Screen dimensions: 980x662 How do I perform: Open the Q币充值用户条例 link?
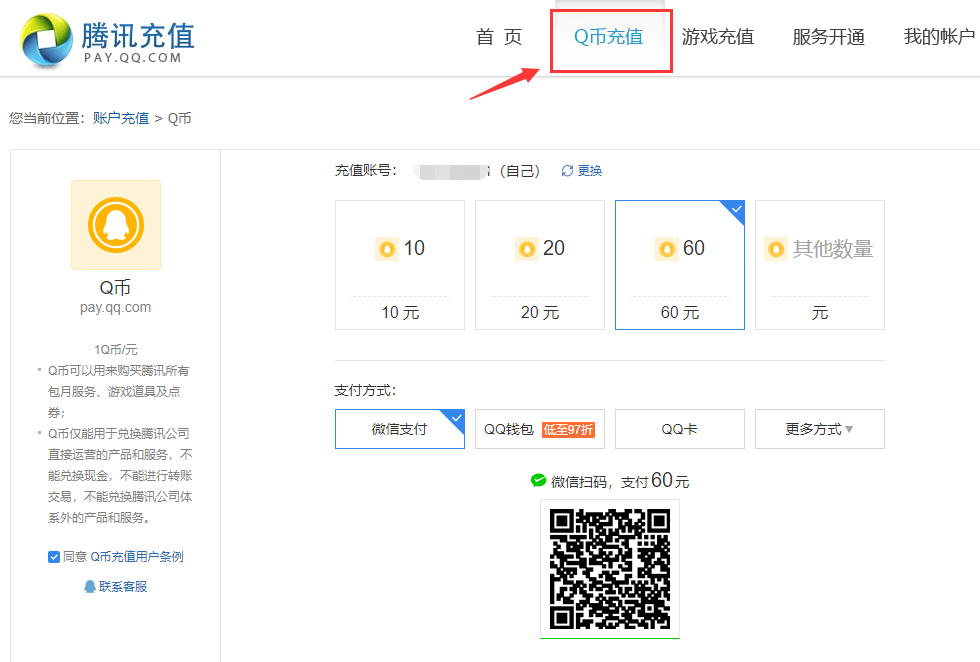[x=137, y=557]
